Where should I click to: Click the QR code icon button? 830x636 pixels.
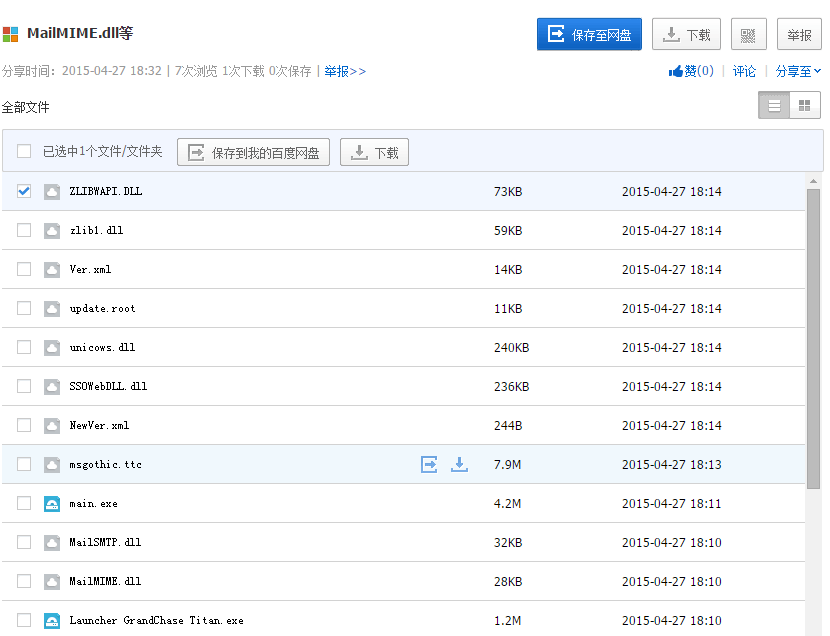[x=748, y=35]
